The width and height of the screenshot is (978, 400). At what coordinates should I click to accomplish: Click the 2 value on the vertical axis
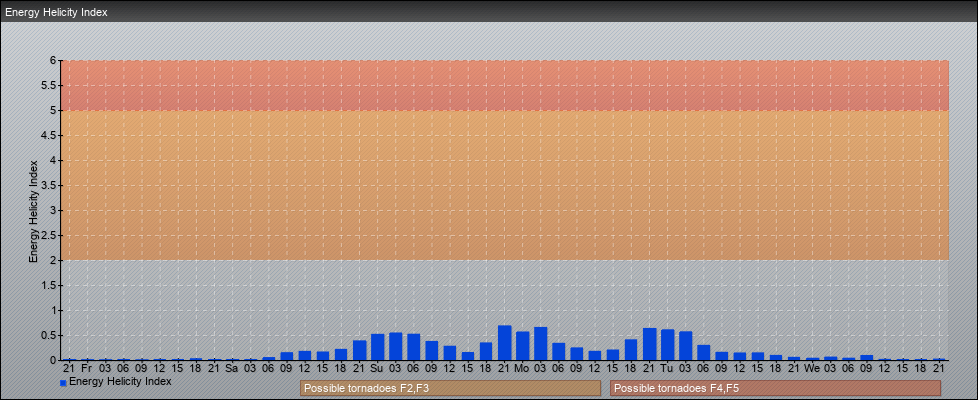(54, 260)
